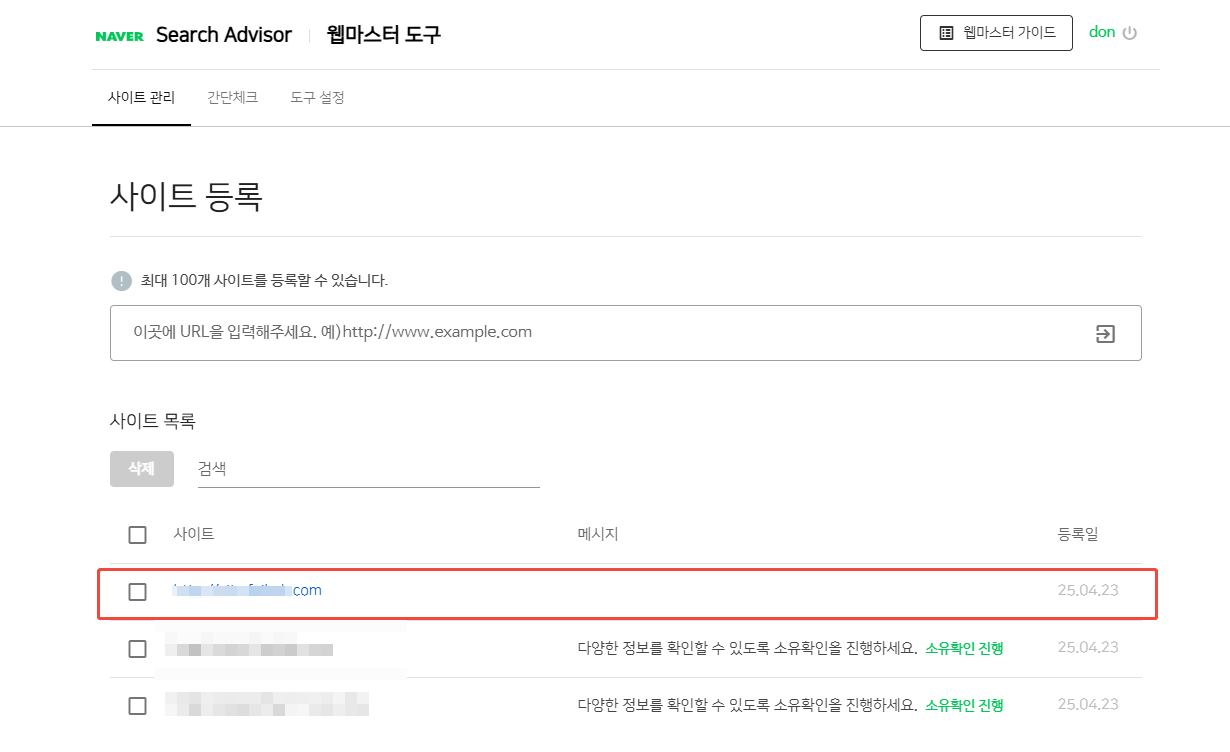Viewport: 1230px width, 752px height.
Task: Switch to the 간단체크 tab
Action: click(x=232, y=98)
